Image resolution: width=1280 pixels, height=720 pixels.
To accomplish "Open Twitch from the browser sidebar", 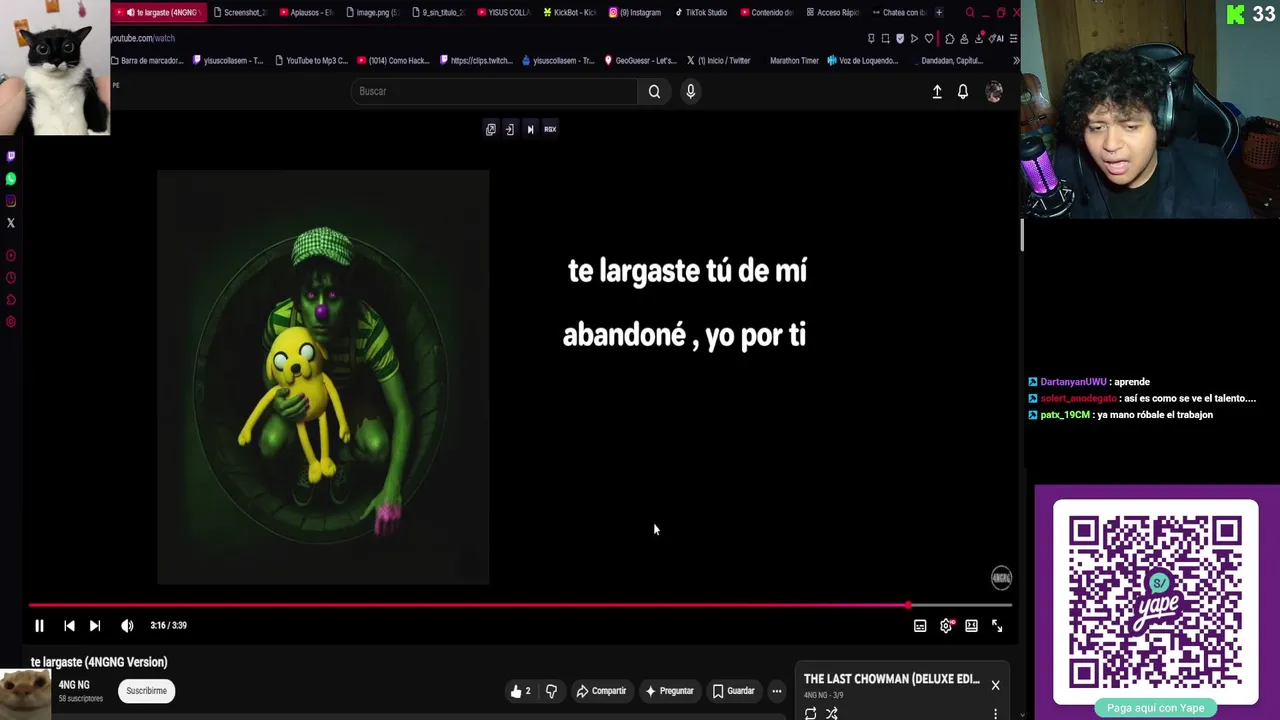I will pyautogui.click(x=11, y=156).
